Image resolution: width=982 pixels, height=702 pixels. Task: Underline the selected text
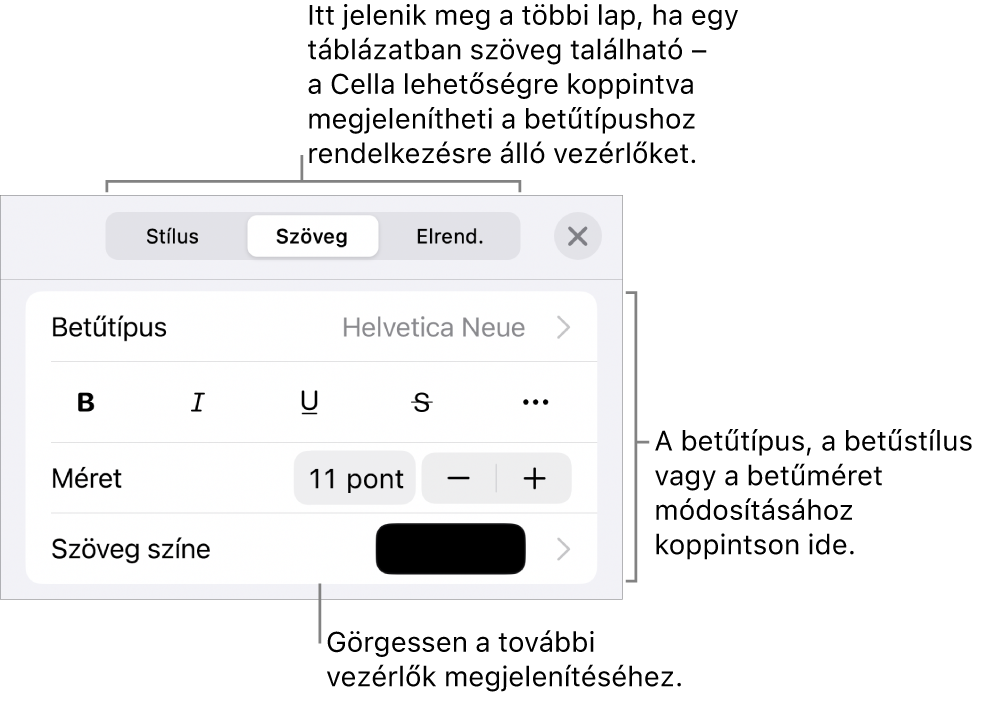[x=310, y=402]
